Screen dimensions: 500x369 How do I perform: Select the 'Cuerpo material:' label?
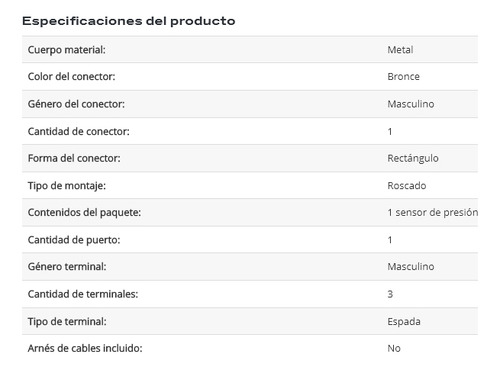[x=67, y=50]
